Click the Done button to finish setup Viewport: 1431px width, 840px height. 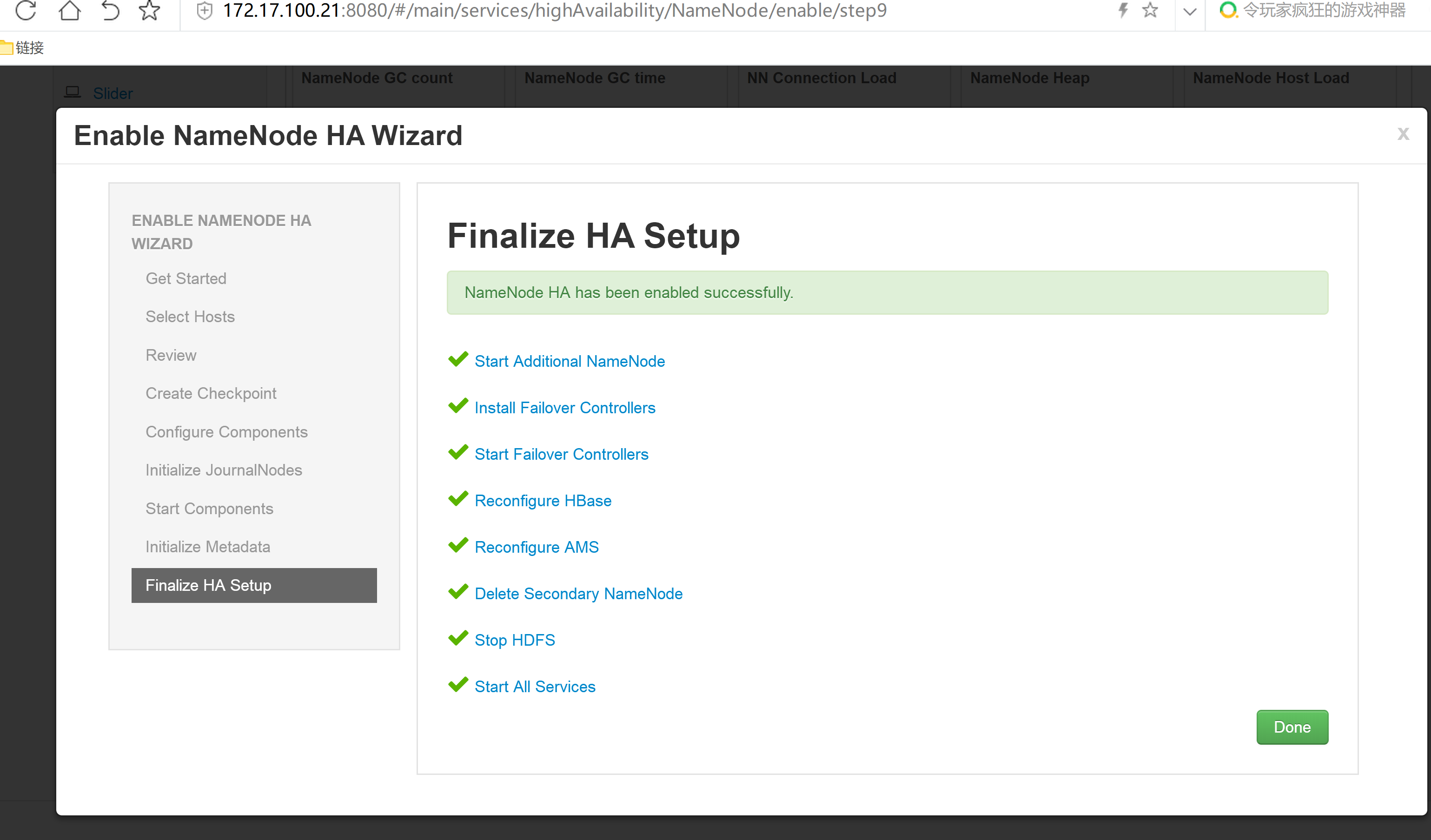coord(1292,727)
